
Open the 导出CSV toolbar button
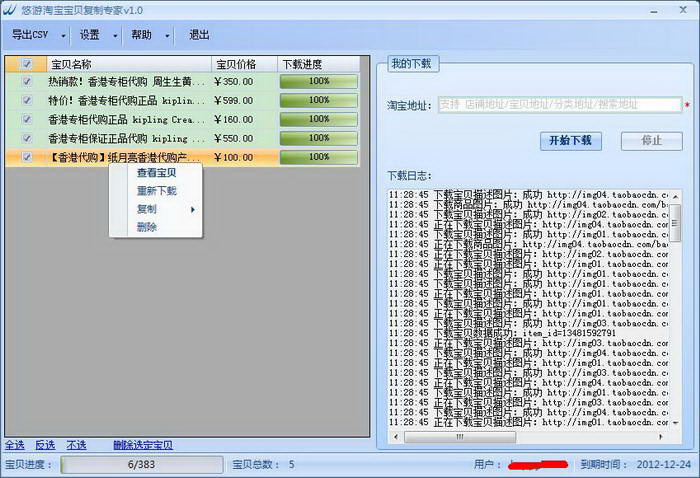[29, 35]
